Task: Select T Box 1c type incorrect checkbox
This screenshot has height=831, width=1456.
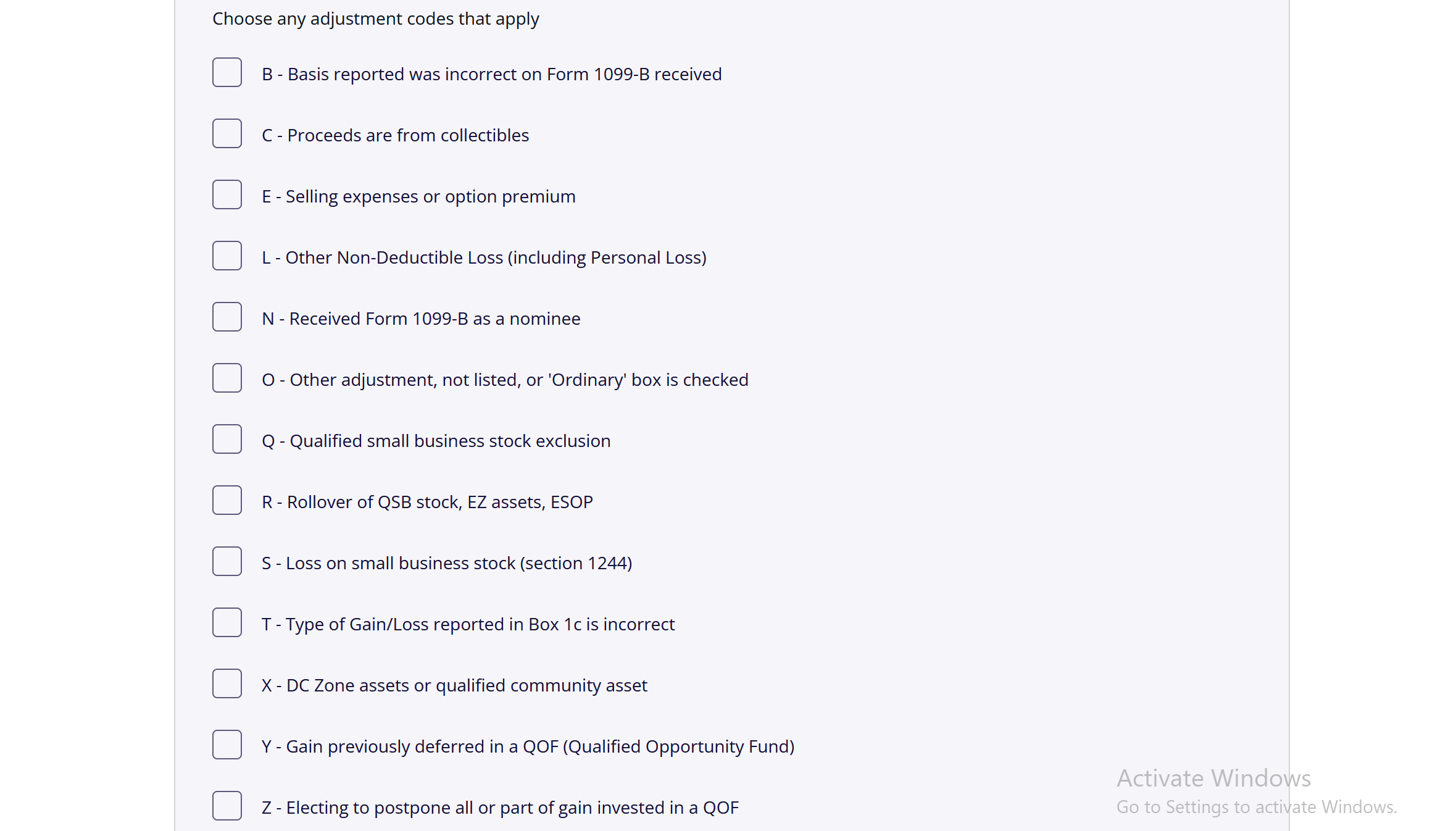Action: (227, 623)
